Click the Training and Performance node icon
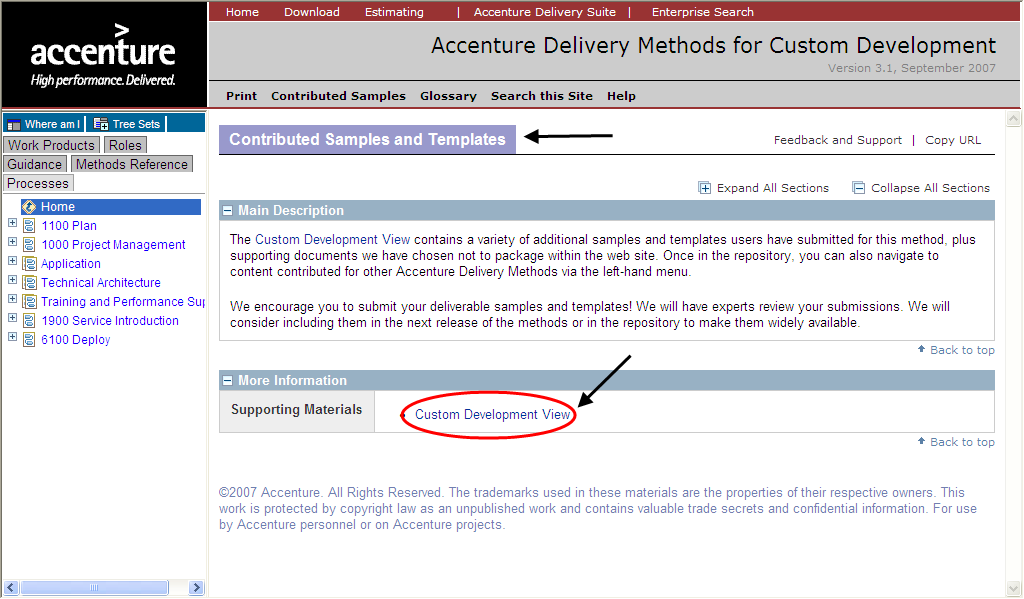This screenshot has height=599, width=1024. (29, 302)
